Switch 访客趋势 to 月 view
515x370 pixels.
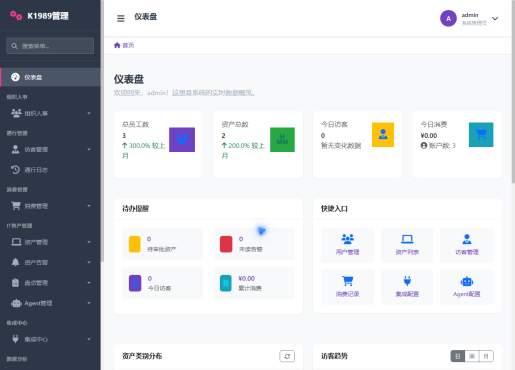click(x=486, y=356)
